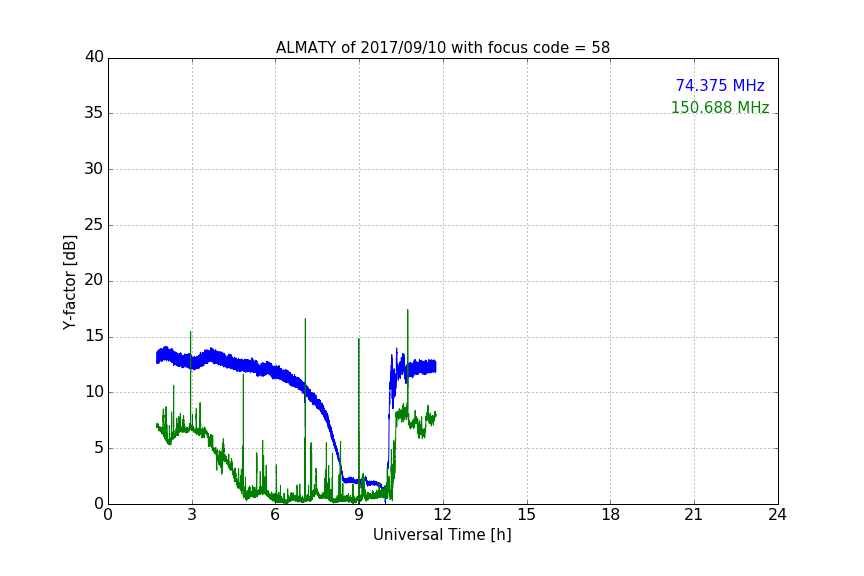Click the x-axis tick label 3
864x576 pixels.
click(192, 515)
